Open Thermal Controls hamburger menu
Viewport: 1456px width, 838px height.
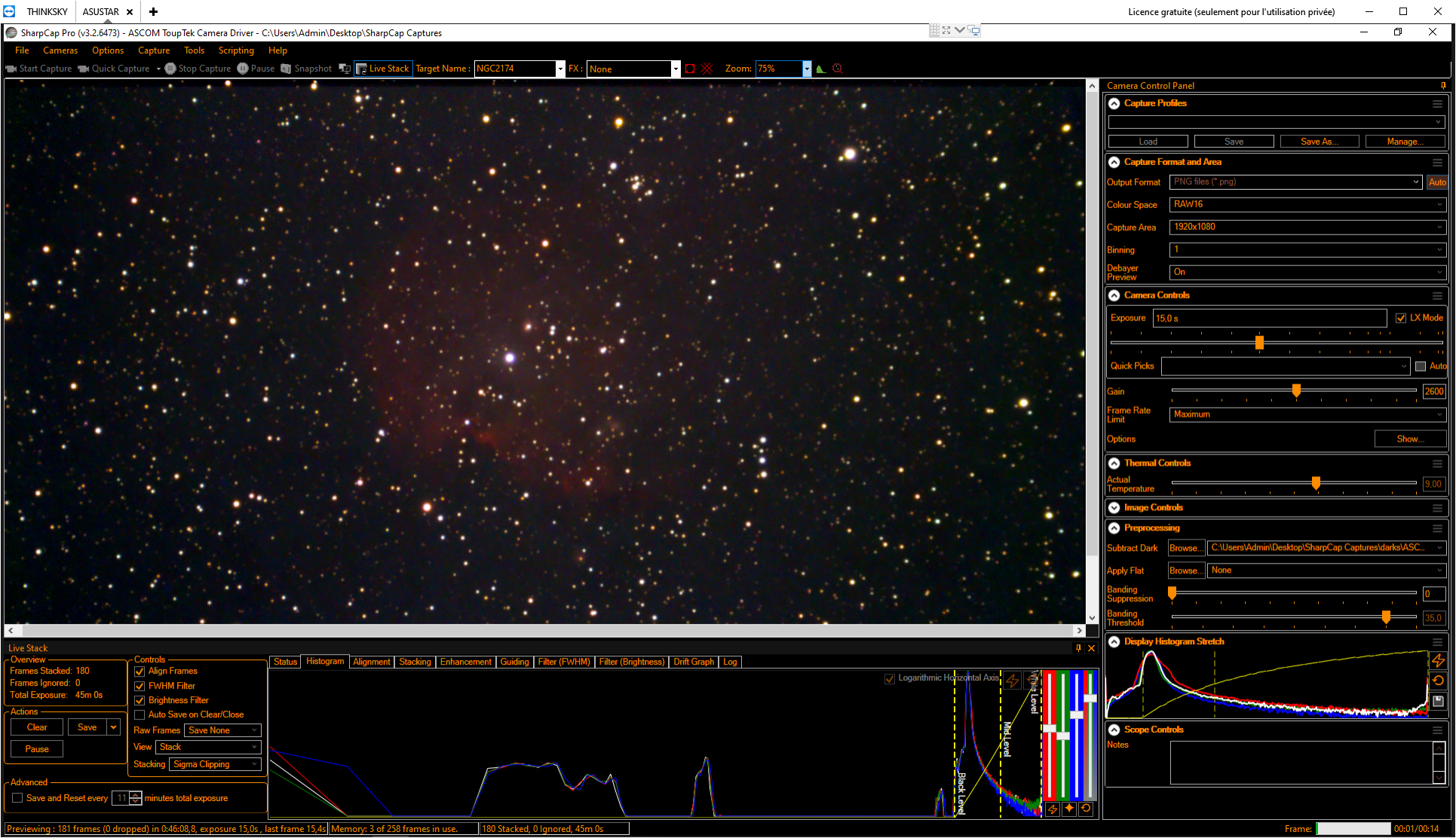(1438, 464)
